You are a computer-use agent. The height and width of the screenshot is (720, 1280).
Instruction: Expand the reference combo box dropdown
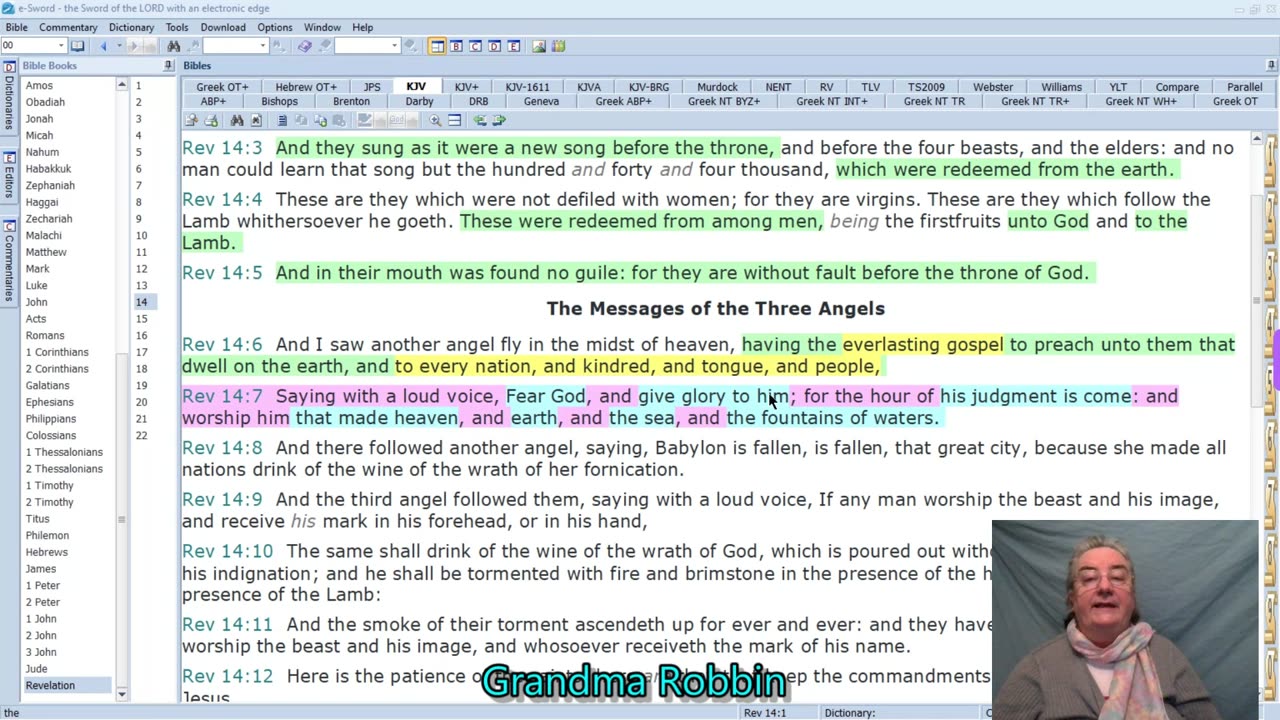click(61, 46)
